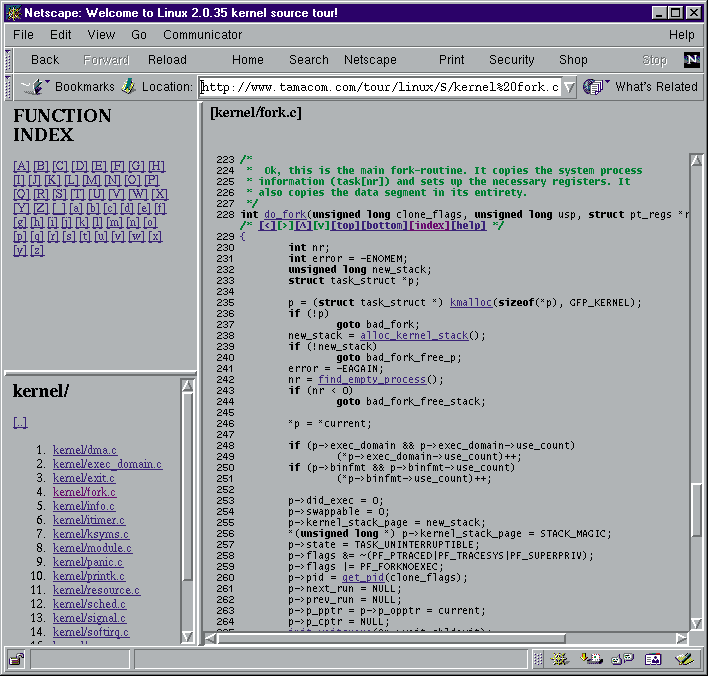Collapse the location toolbar using its left handle
Screen dimensions: 708x676
coord(8,87)
